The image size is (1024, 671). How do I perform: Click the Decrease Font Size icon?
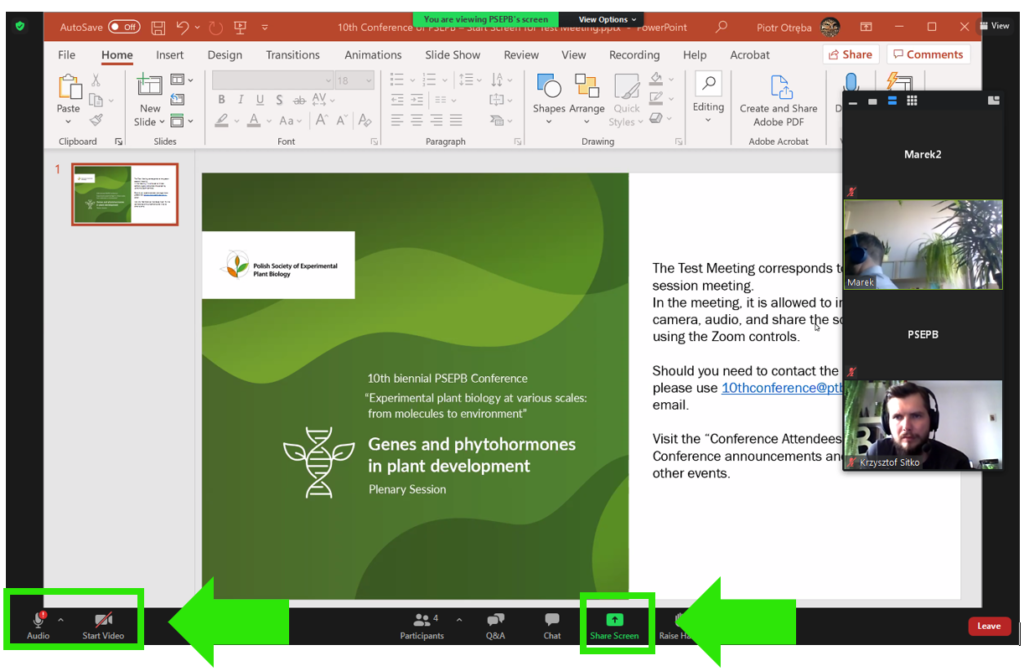pos(342,120)
